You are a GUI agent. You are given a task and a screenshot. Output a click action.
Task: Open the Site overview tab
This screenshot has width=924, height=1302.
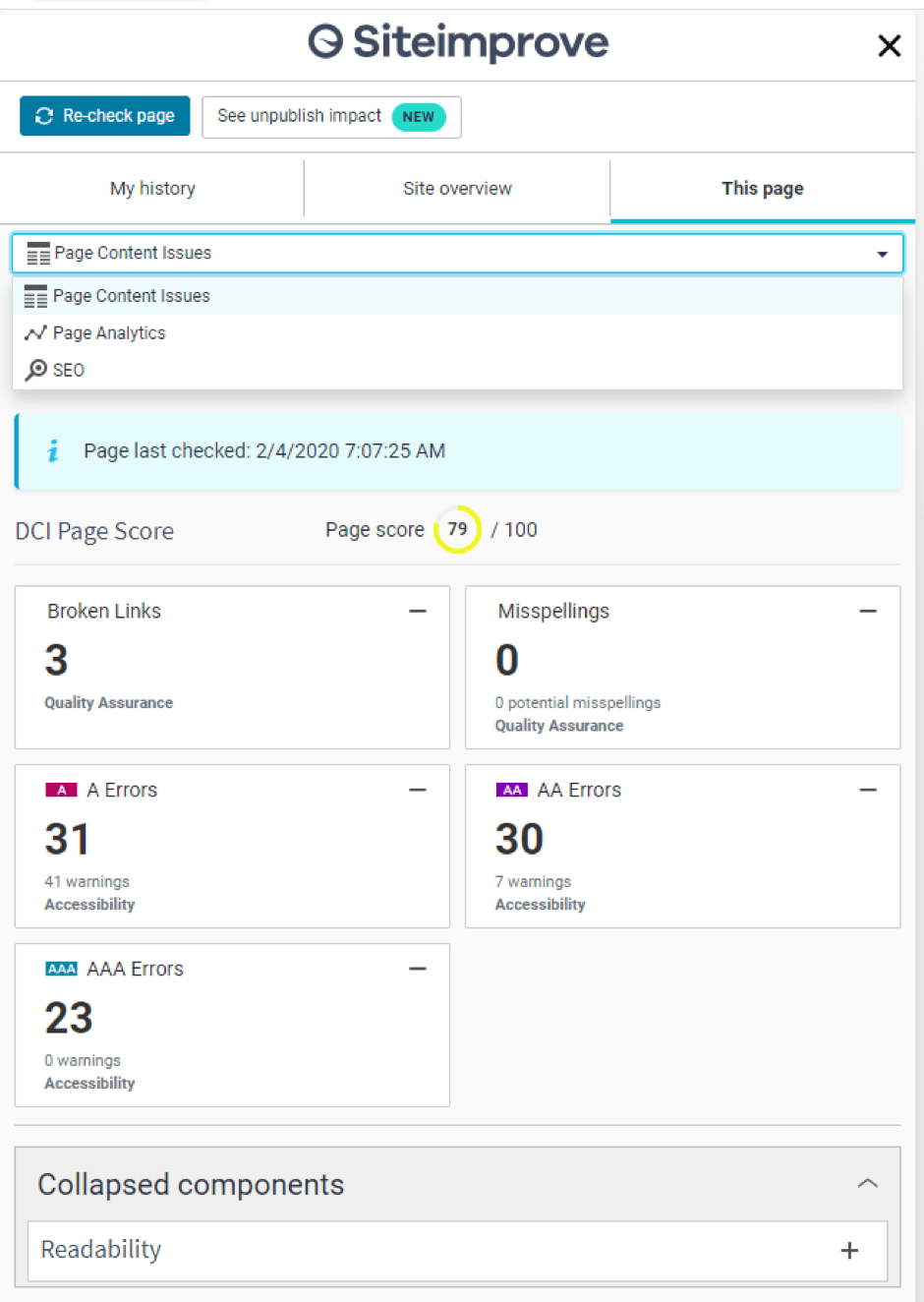tap(457, 188)
